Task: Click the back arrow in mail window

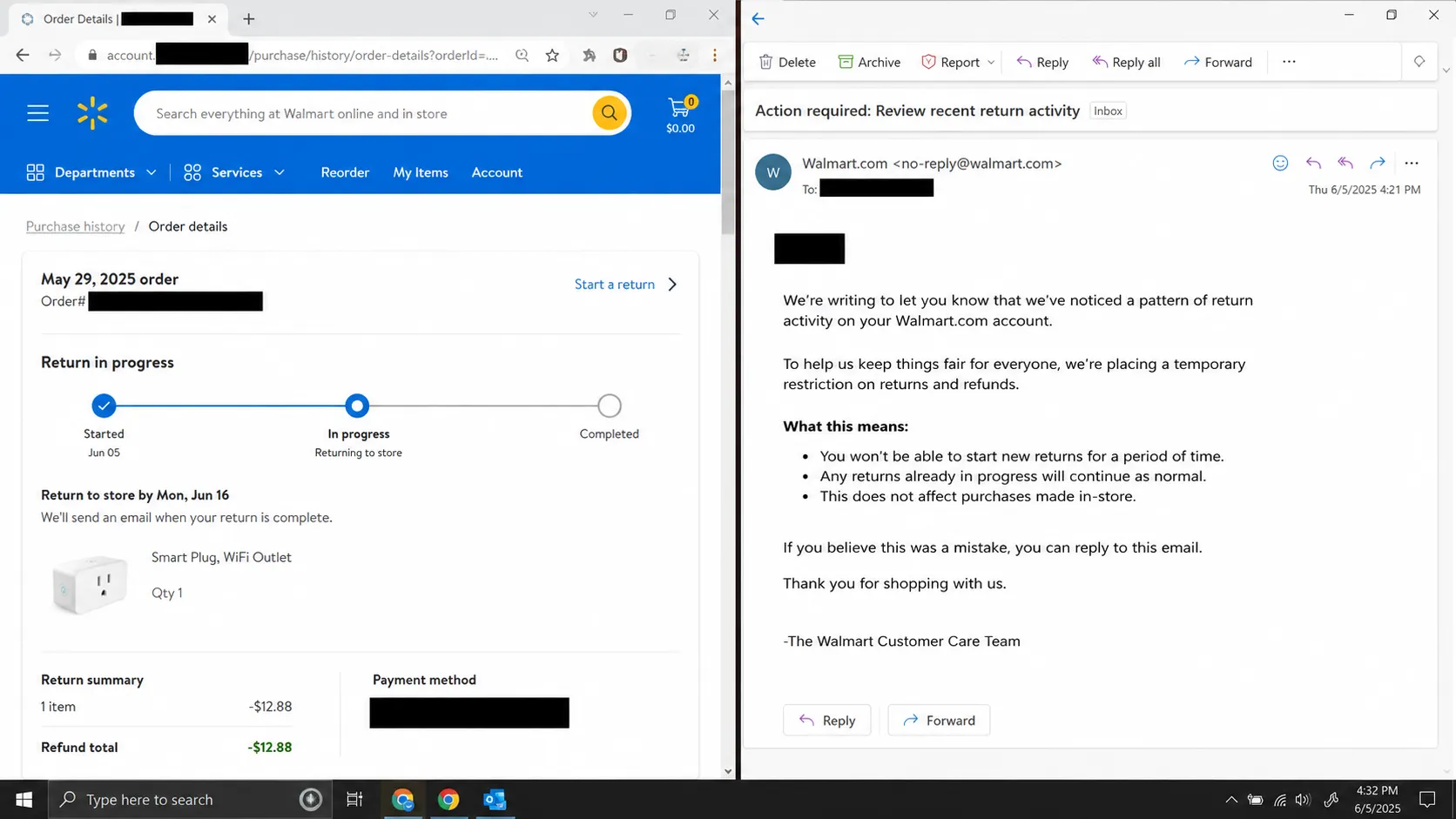Action: tap(758, 18)
